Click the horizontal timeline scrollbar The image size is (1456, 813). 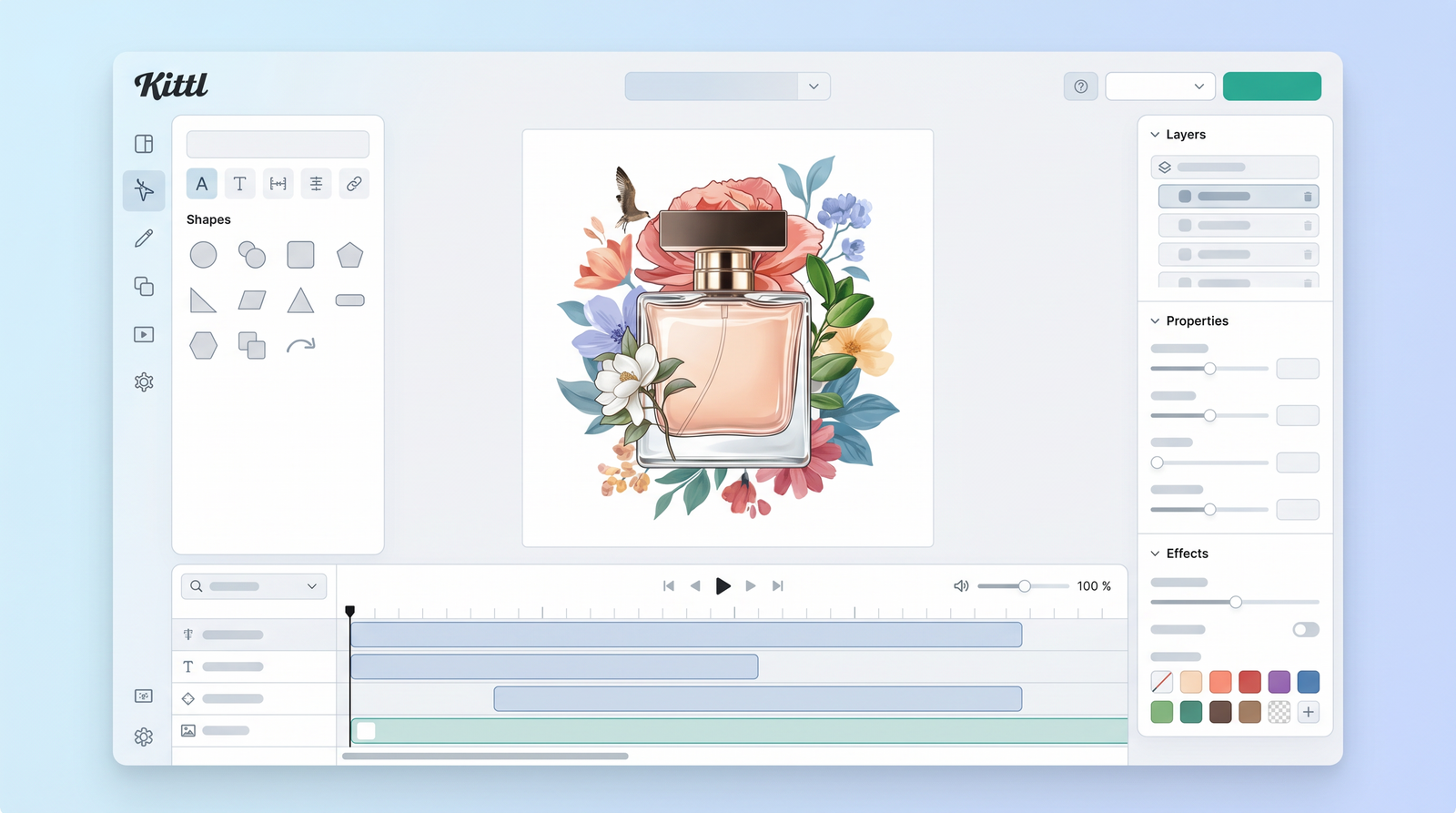point(485,756)
